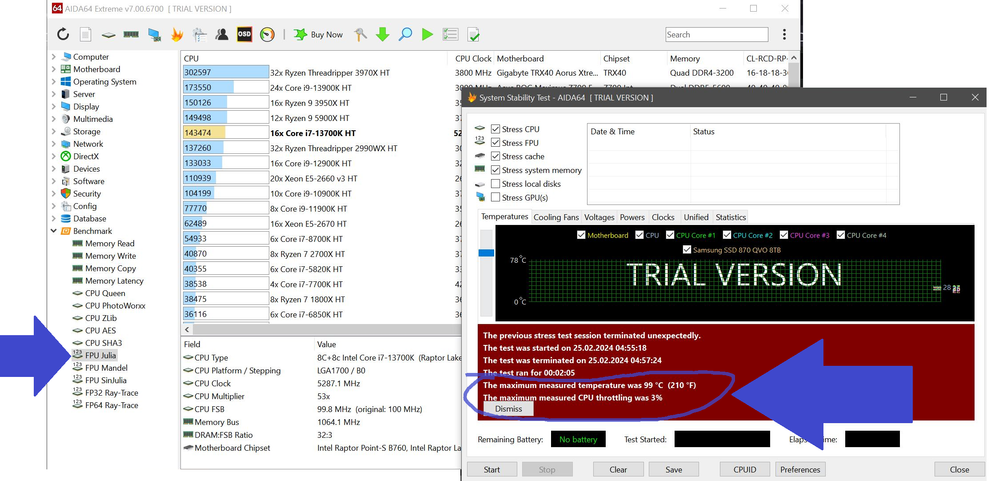Image resolution: width=999 pixels, height=481 pixels.
Task: Toggle the Stress CPU checkbox
Action: [495, 129]
